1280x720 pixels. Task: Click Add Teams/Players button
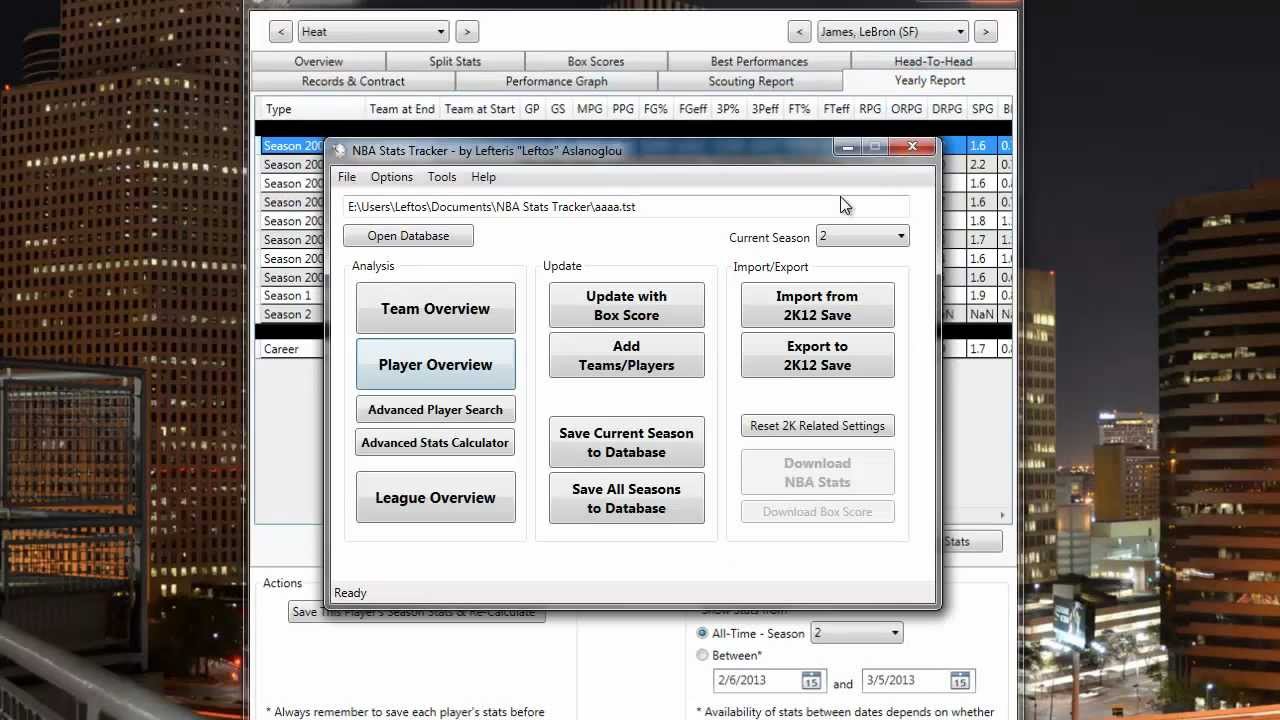click(627, 355)
